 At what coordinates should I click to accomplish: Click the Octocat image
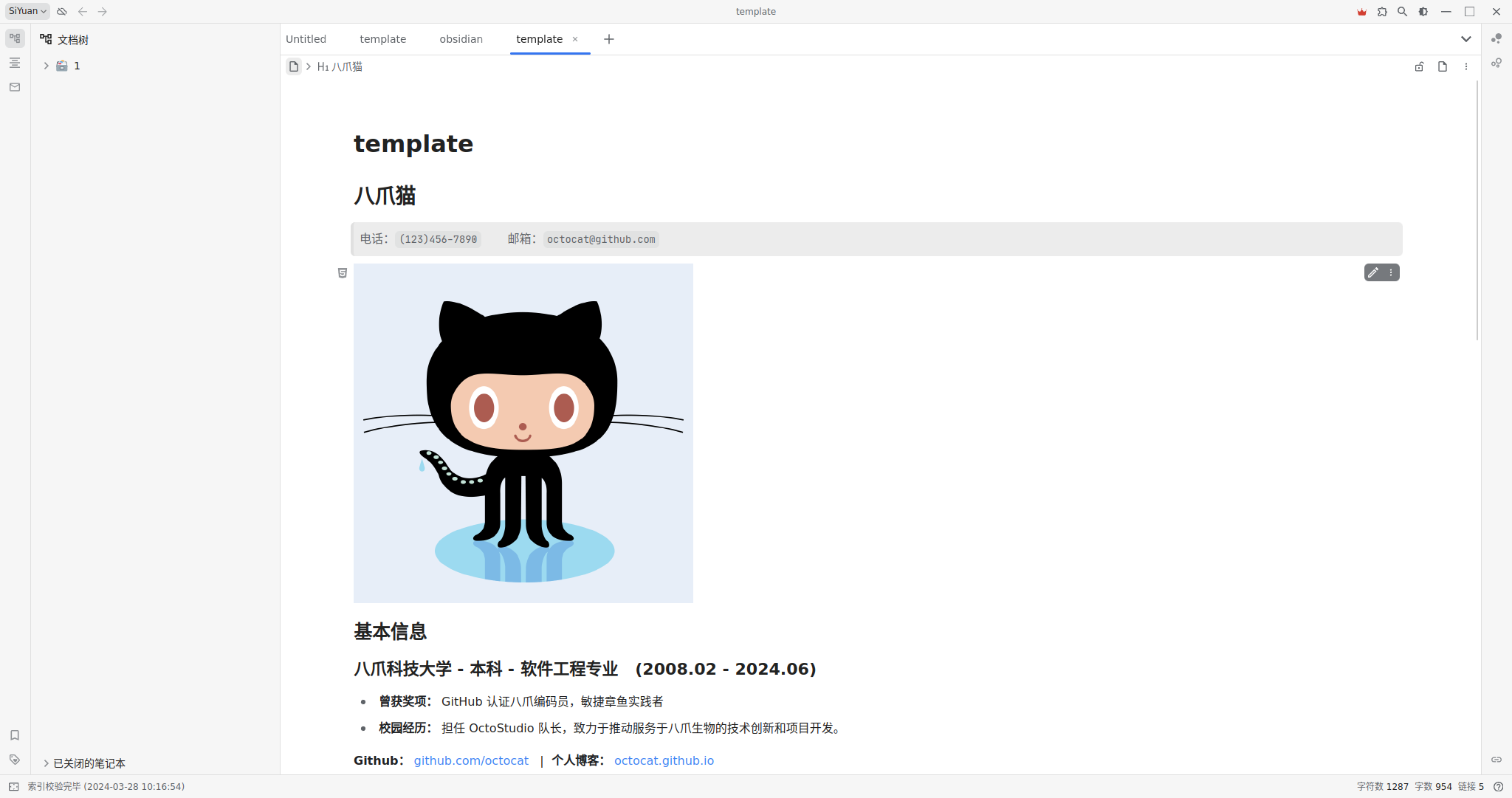point(523,433)
